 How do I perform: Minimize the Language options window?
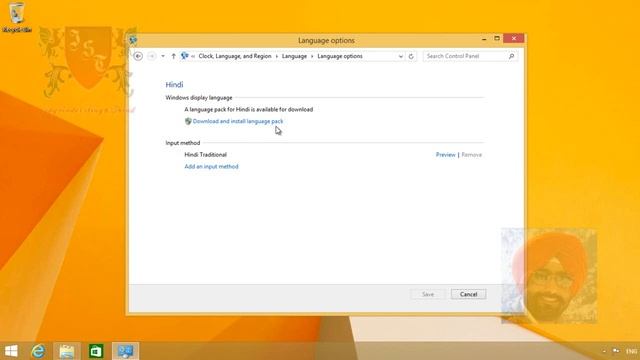484,39
